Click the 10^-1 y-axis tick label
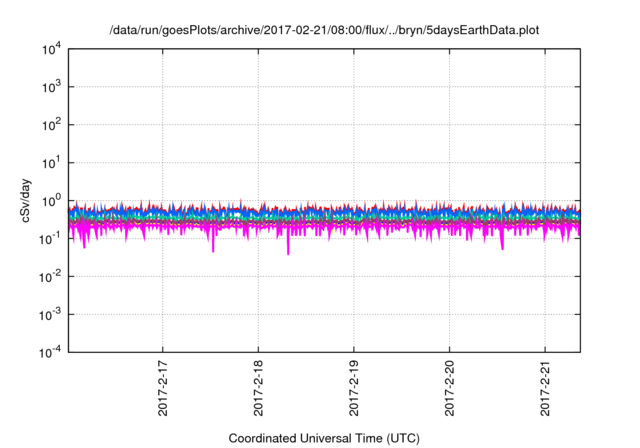Viewport: 640px width, 448px height. [x=51, y=239]
